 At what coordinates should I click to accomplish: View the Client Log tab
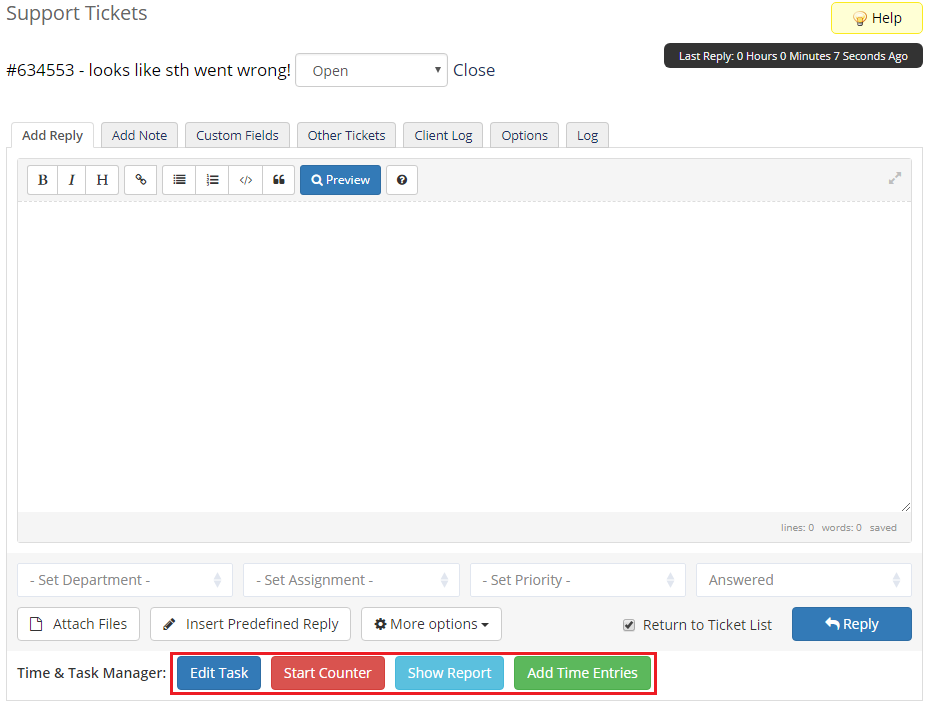pyautogui.click(x=444, y=135)
